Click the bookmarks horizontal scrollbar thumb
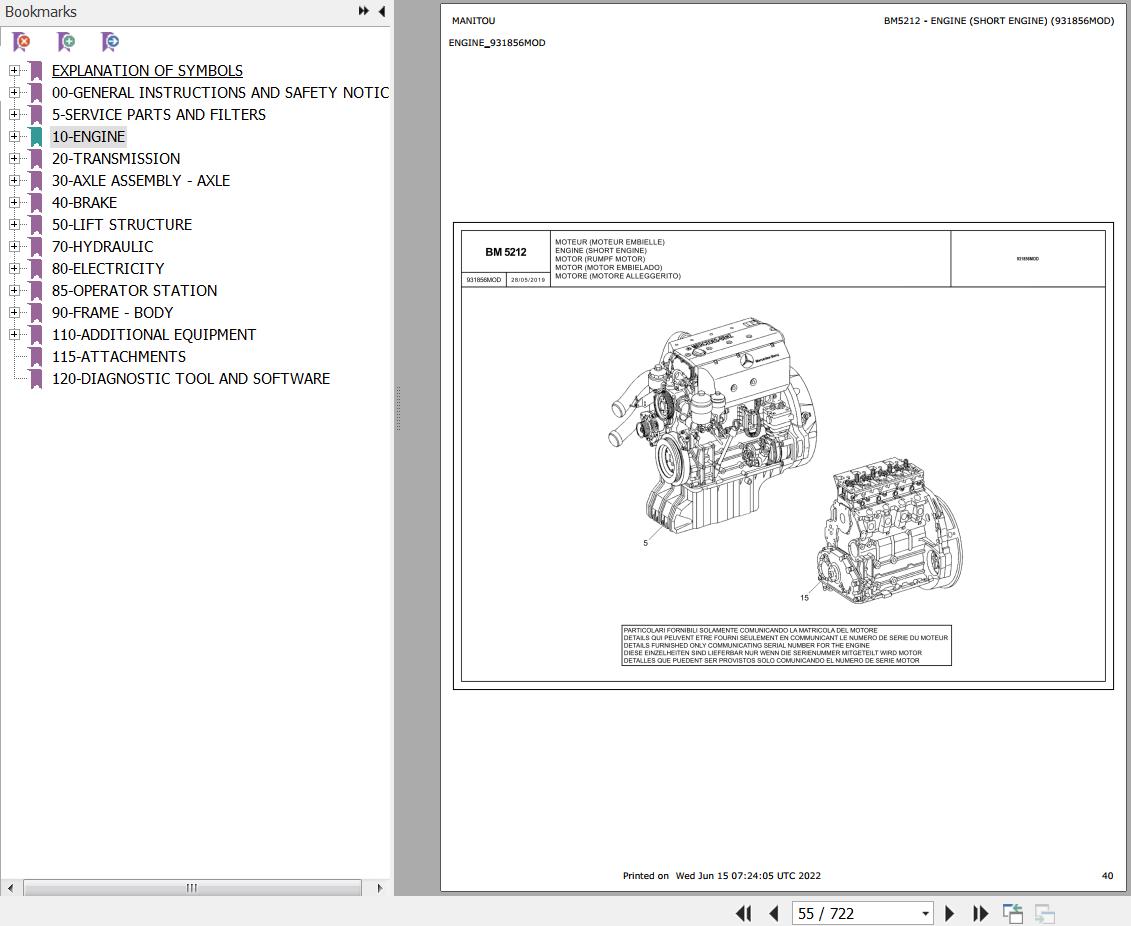 click(192, 888)
